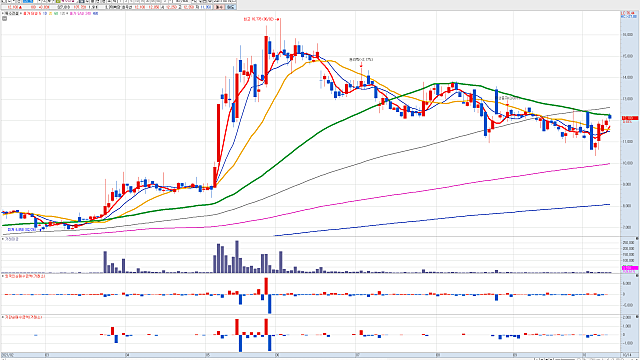640x360 pixels.
Task: Click the red current price tag on axis
Action: coord(630,118)
